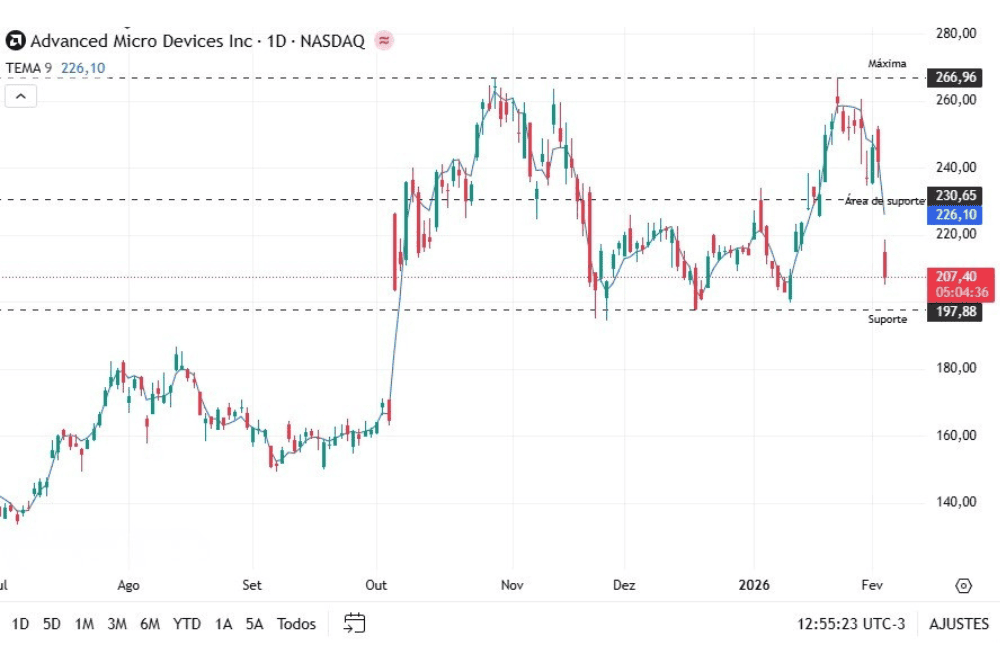Display Todos (all) data range
The image size is (1000, 666).
point(296,624)
